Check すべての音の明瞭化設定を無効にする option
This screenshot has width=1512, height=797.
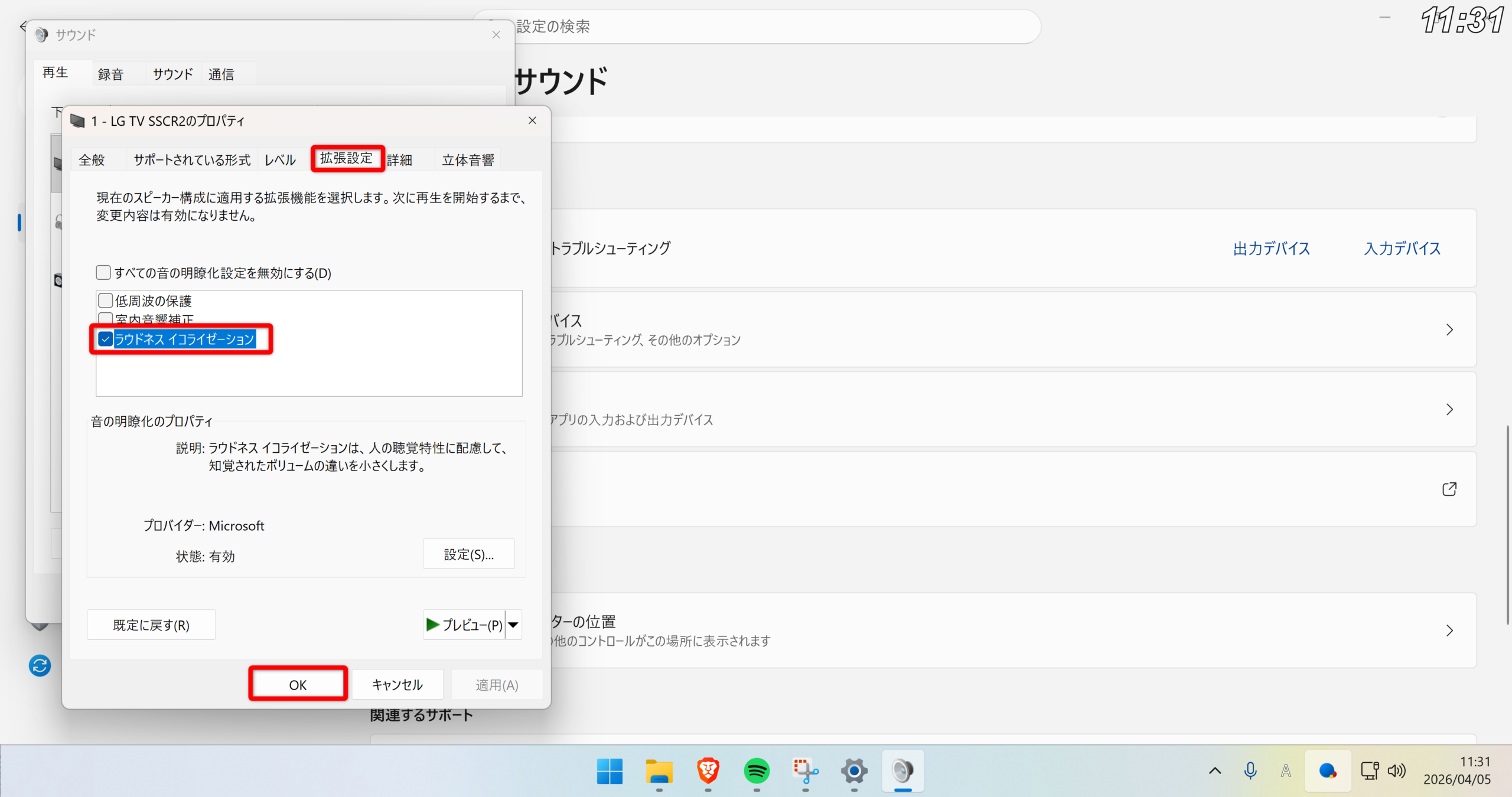(x=103, y=272)
